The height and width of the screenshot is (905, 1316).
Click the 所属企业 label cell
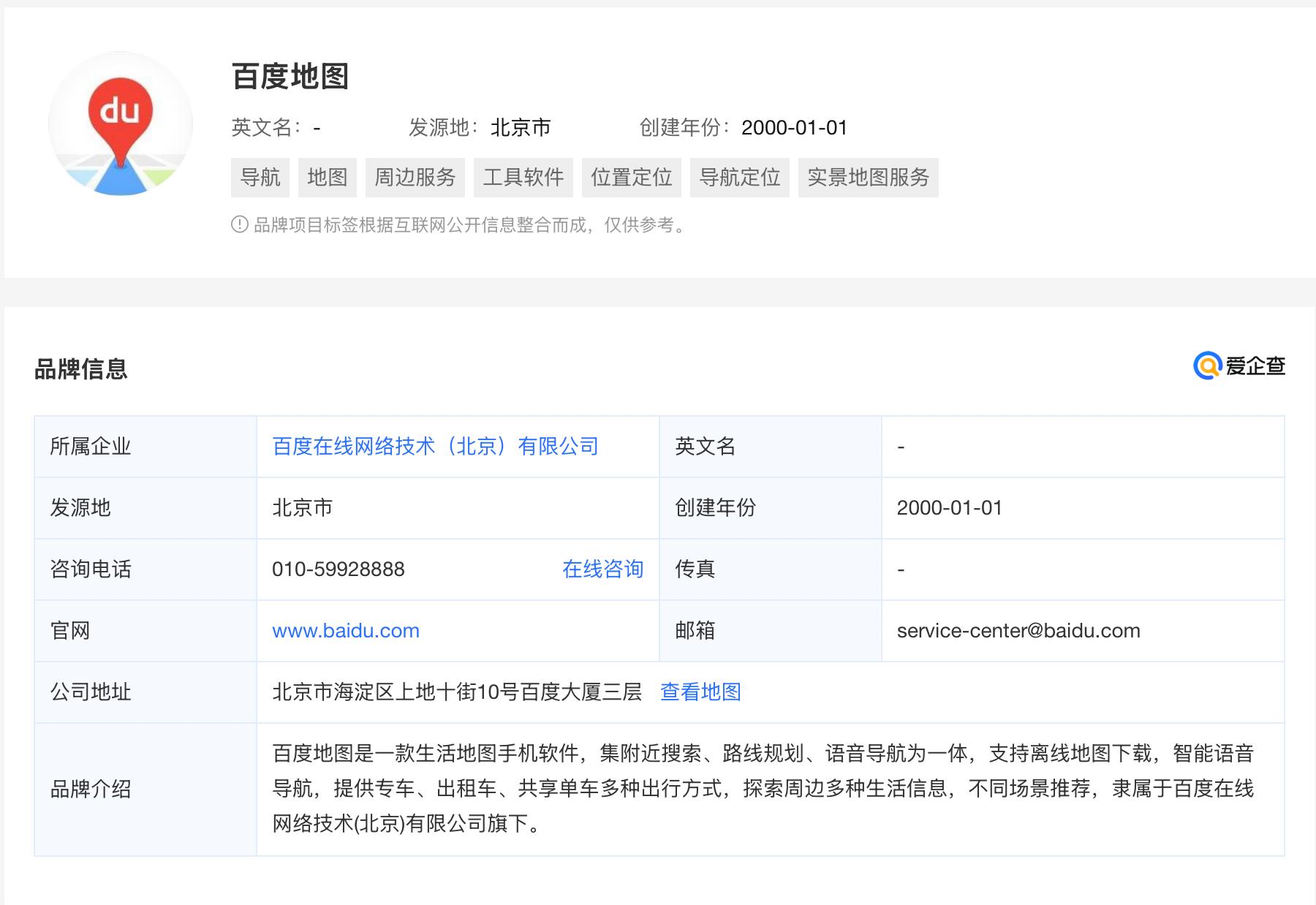pos(145,447)
